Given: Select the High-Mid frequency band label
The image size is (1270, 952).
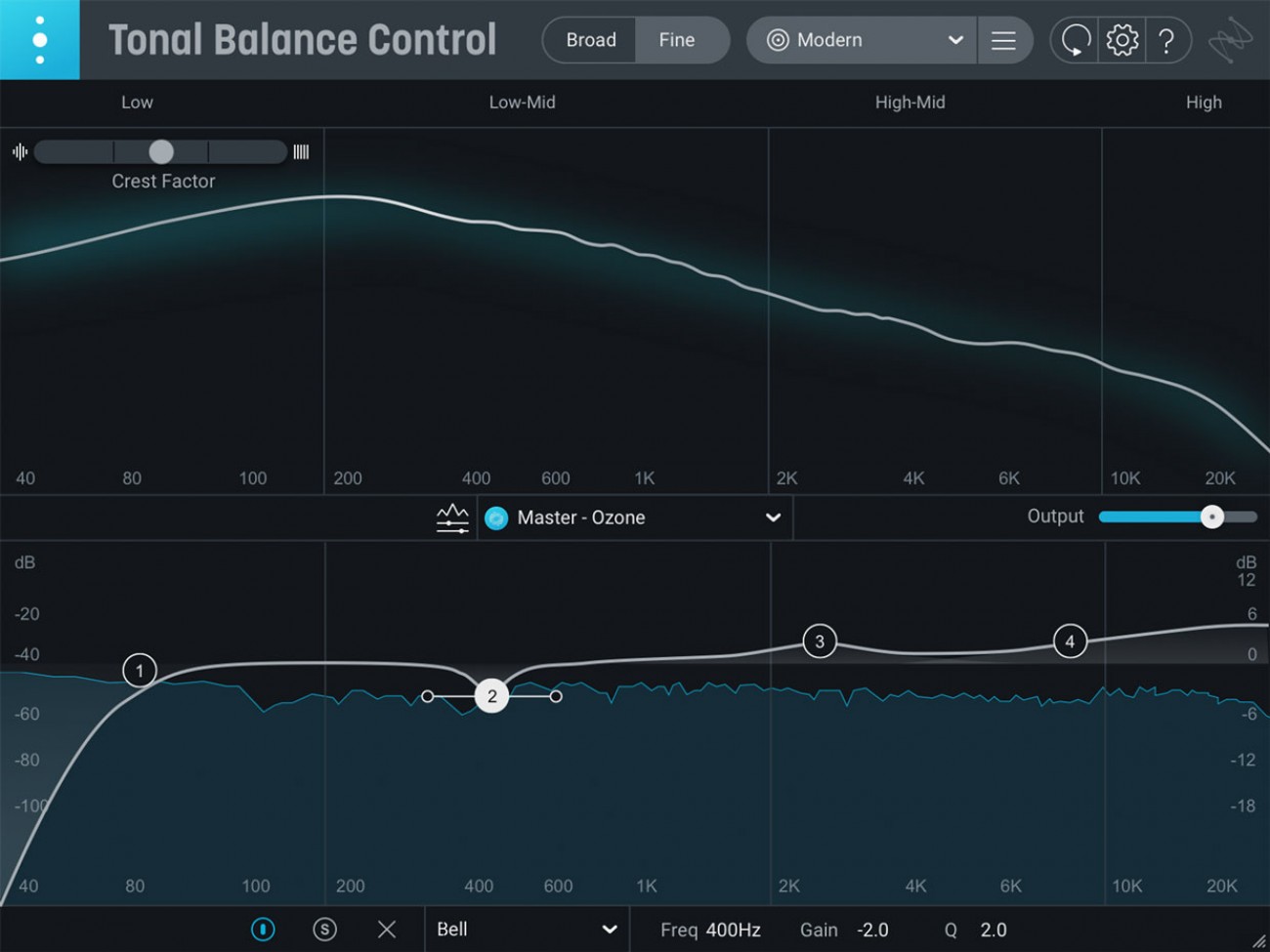Looking at the screenshot, I should (x=910, y=102).
